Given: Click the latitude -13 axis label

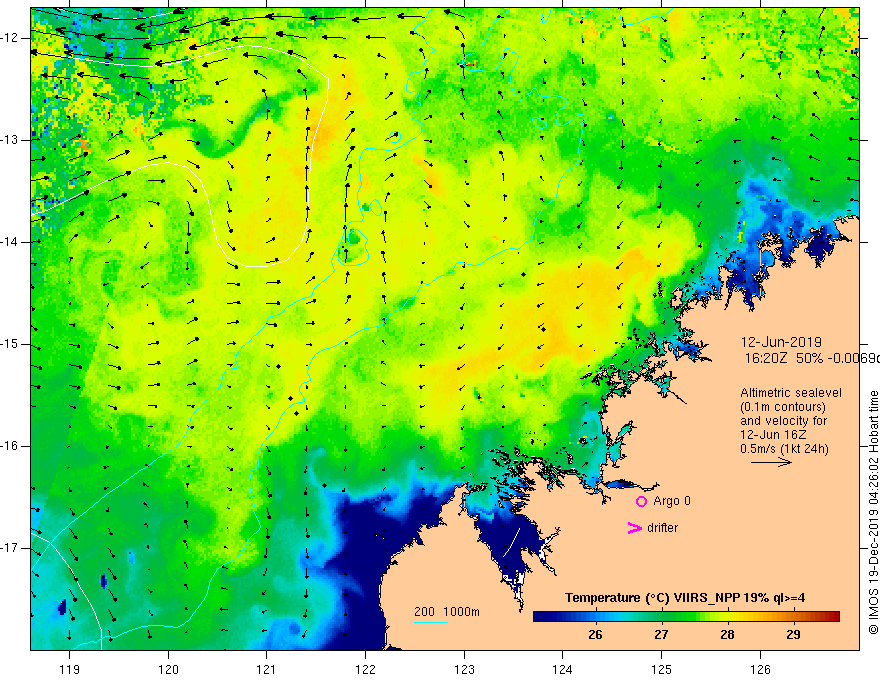Looking at the screenshot, I should [x=11, y=140].
